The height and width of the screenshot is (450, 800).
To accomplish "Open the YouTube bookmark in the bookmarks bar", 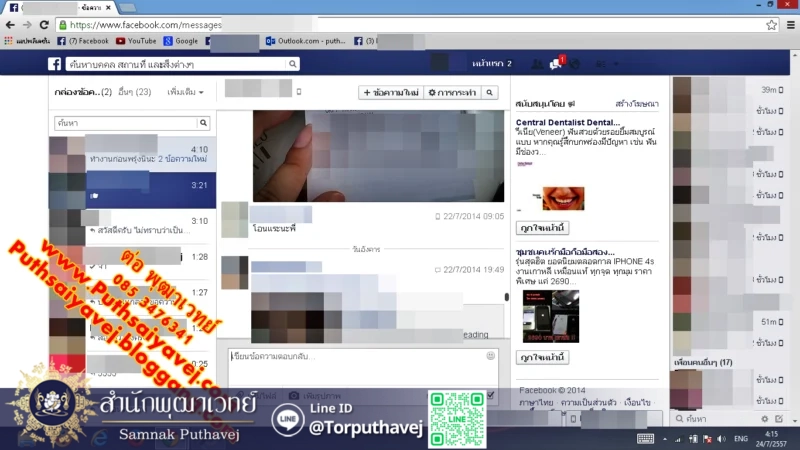I will point(136,41).
